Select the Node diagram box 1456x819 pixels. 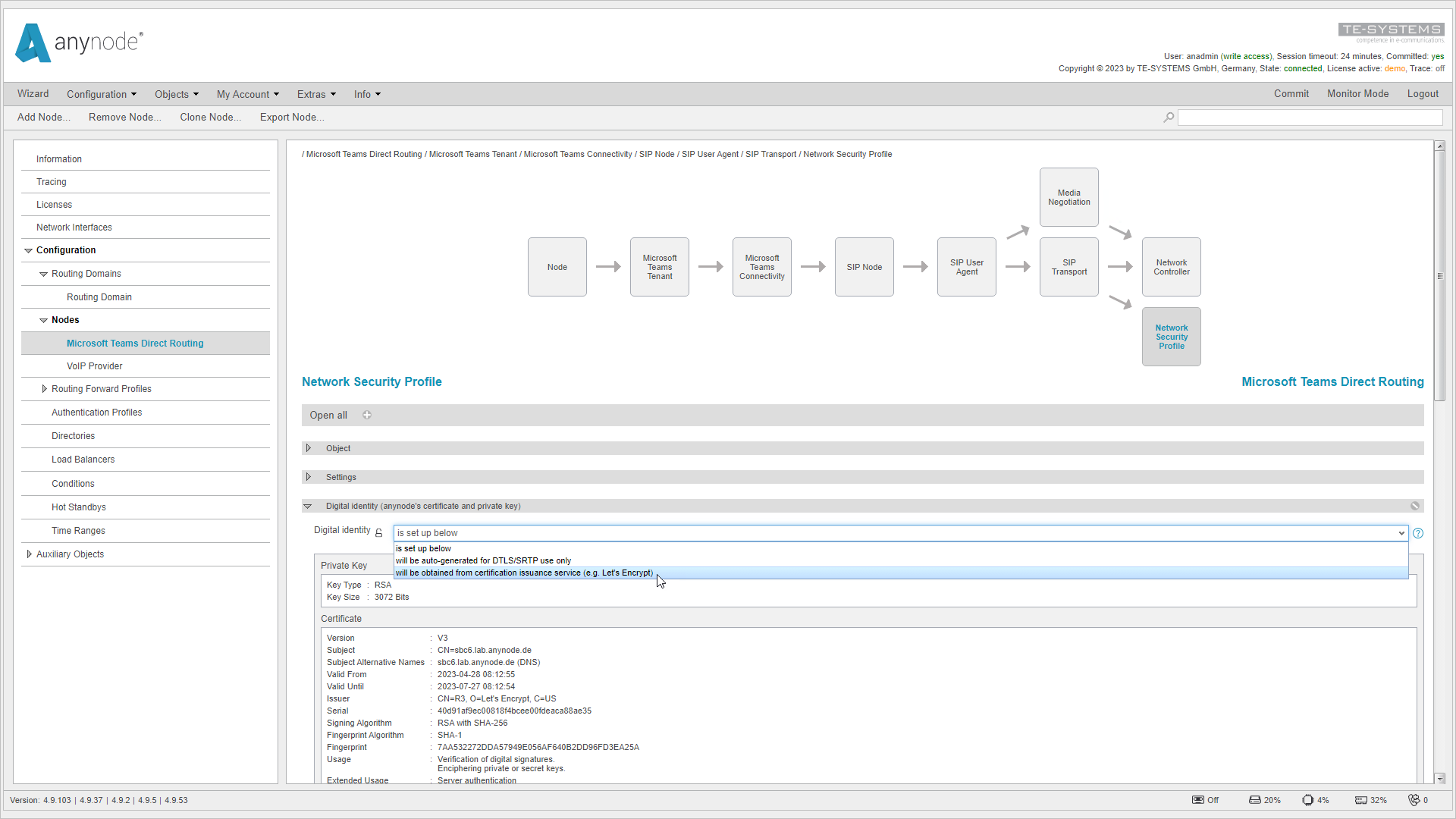pyautogui.click(x=557, y=267)
